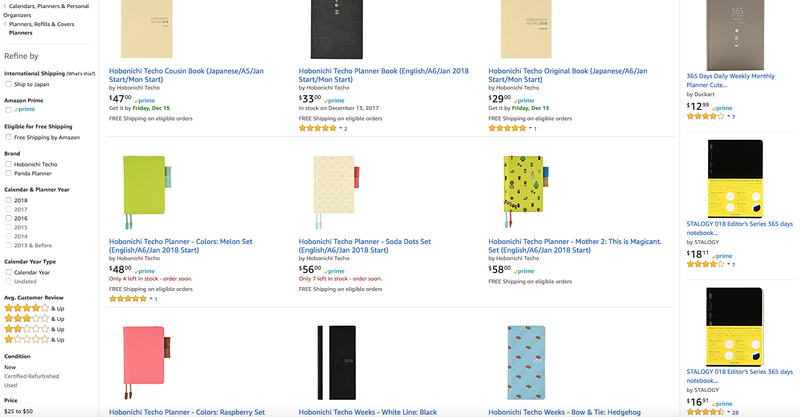
Task: Open rating dropdown for Hobonichi Planner Book A6
Action: click(340, 129)
